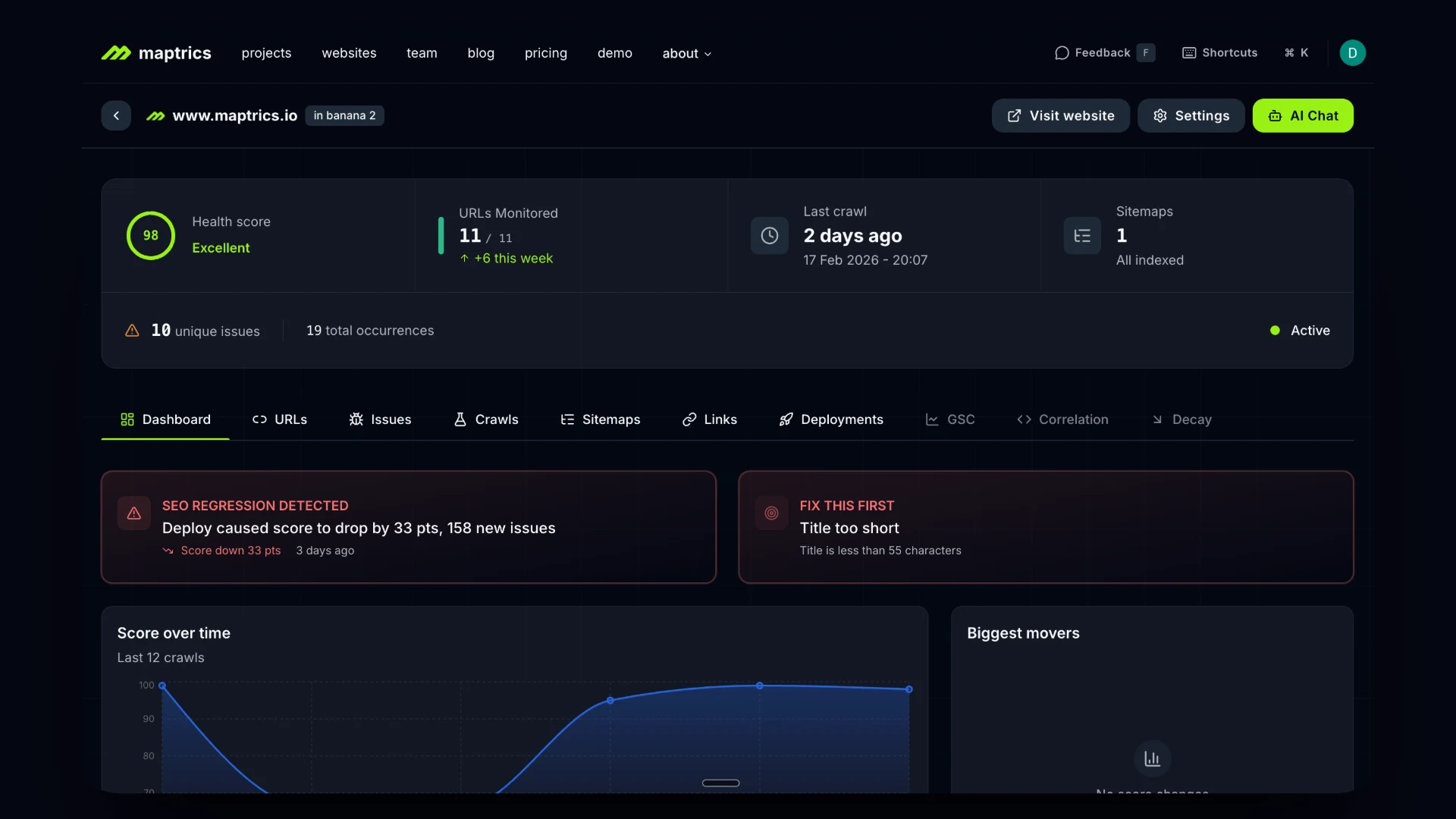Image resolution: width=1456 pixels, height=819 pixels.
Task: Open the Title too short card
Action: tap(1046, 527)
